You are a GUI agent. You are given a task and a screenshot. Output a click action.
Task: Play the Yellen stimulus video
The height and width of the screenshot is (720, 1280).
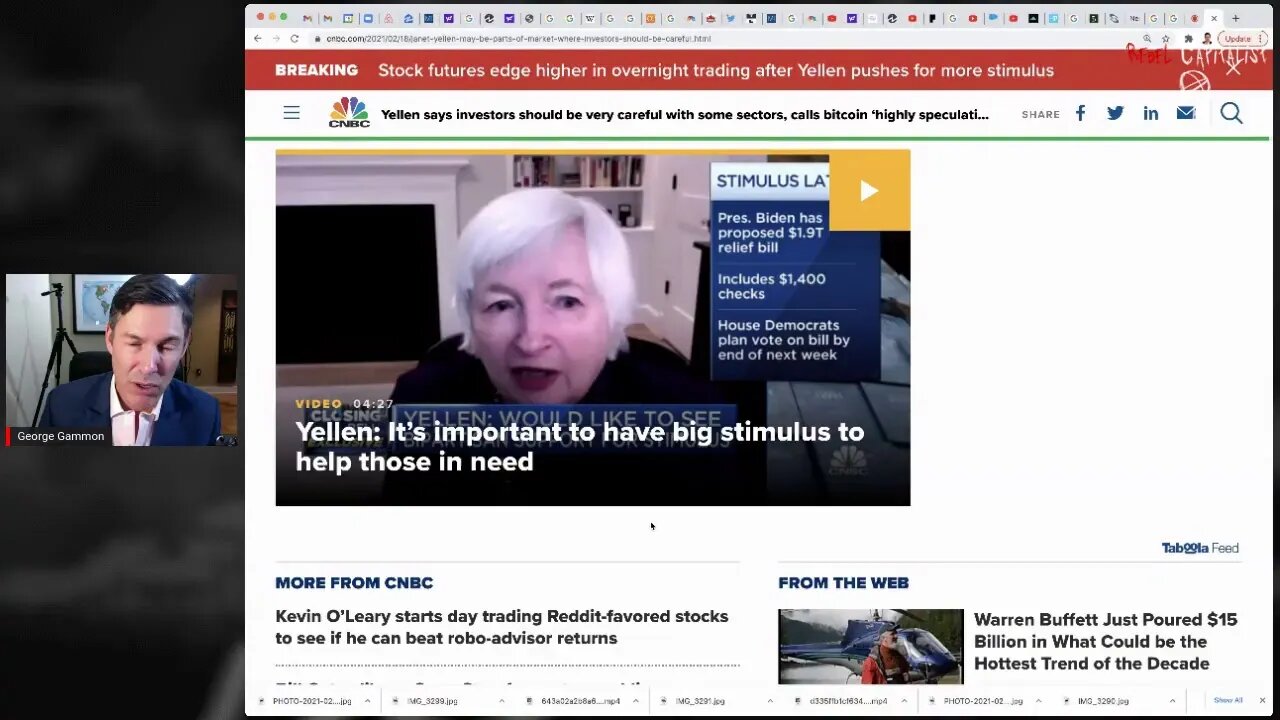click(x=869, y=190)
